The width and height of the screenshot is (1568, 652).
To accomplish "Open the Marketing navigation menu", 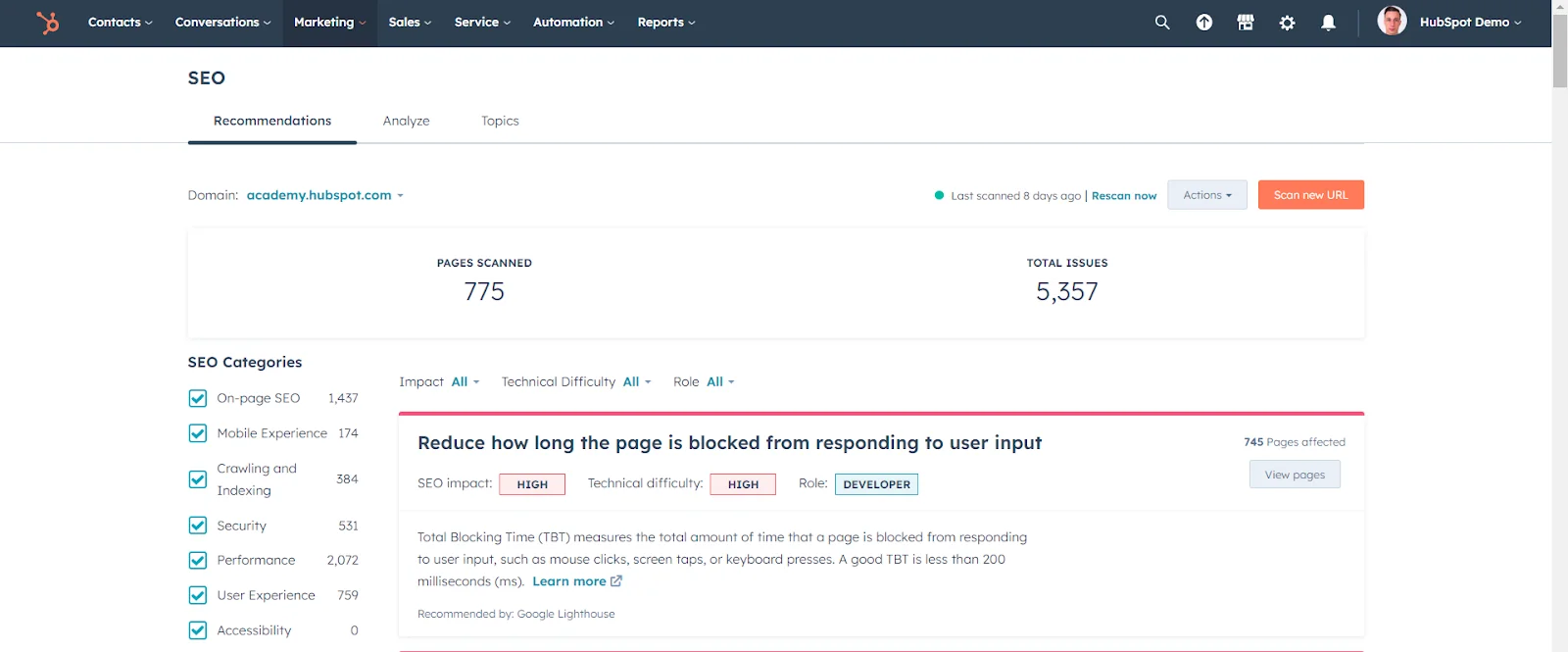I will [x=329, y=22].
